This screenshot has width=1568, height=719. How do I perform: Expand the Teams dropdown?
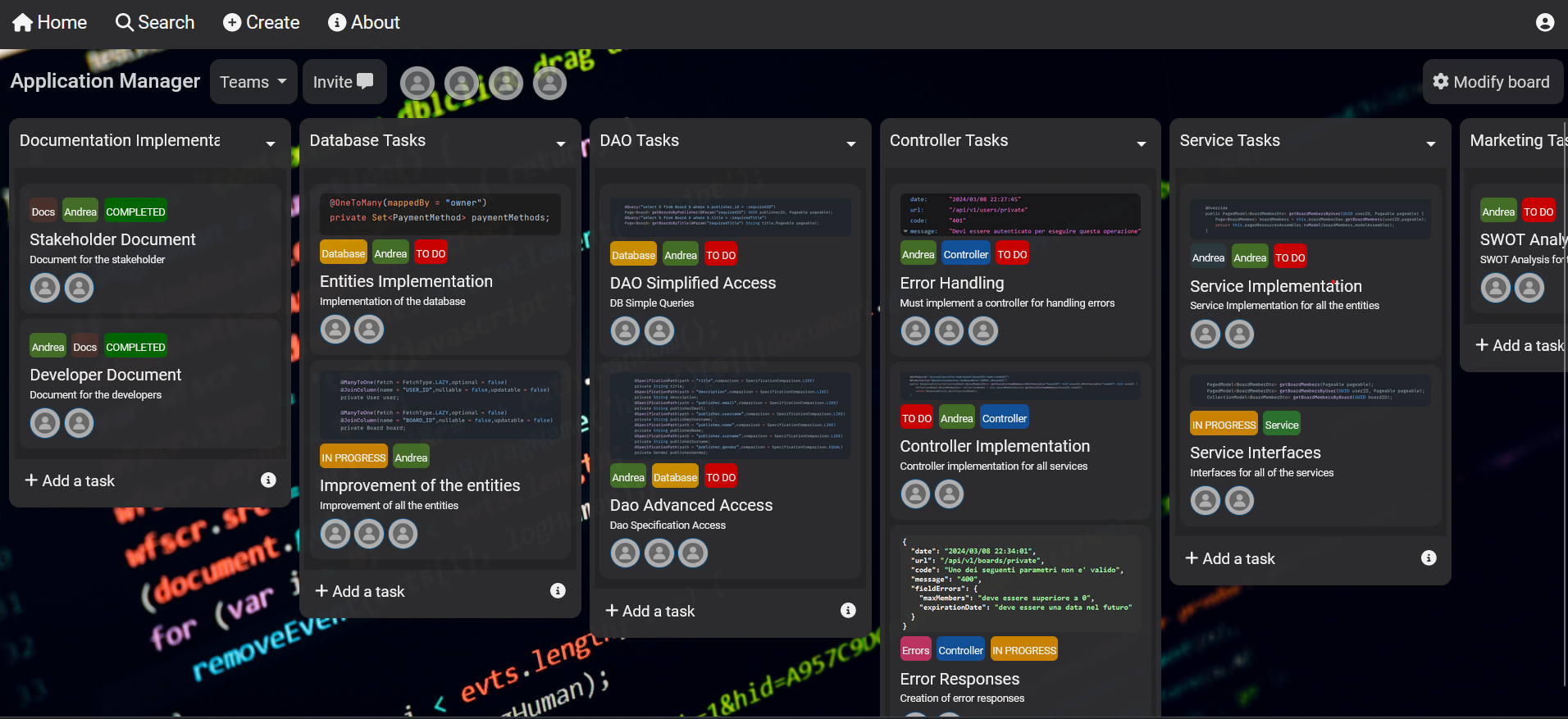253,82
